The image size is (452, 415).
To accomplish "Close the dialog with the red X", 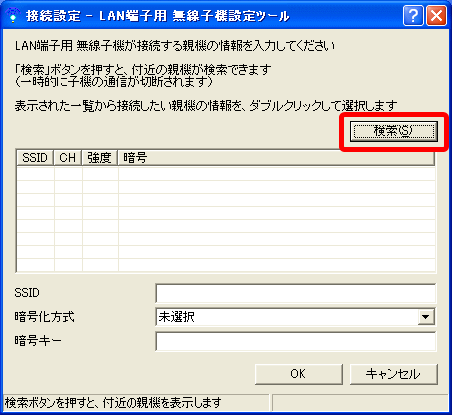I will pyautogui.click(x=436, y=16).
